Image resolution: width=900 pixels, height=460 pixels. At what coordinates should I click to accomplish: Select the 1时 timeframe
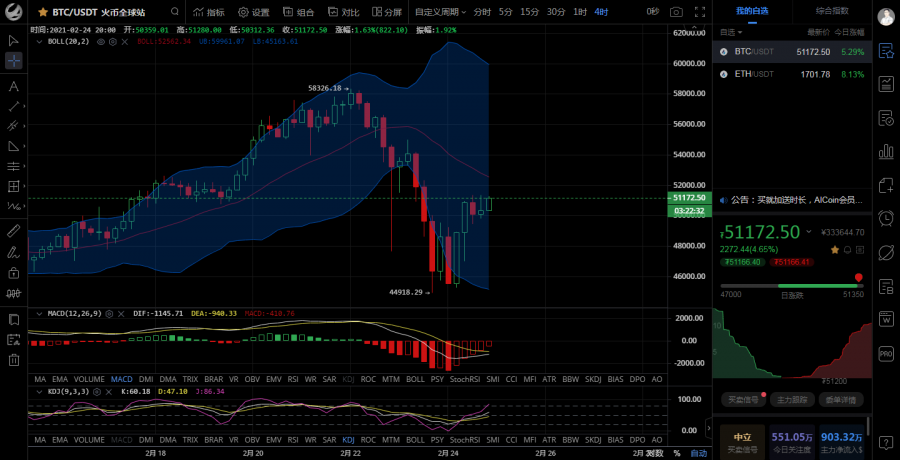(580, 12)
